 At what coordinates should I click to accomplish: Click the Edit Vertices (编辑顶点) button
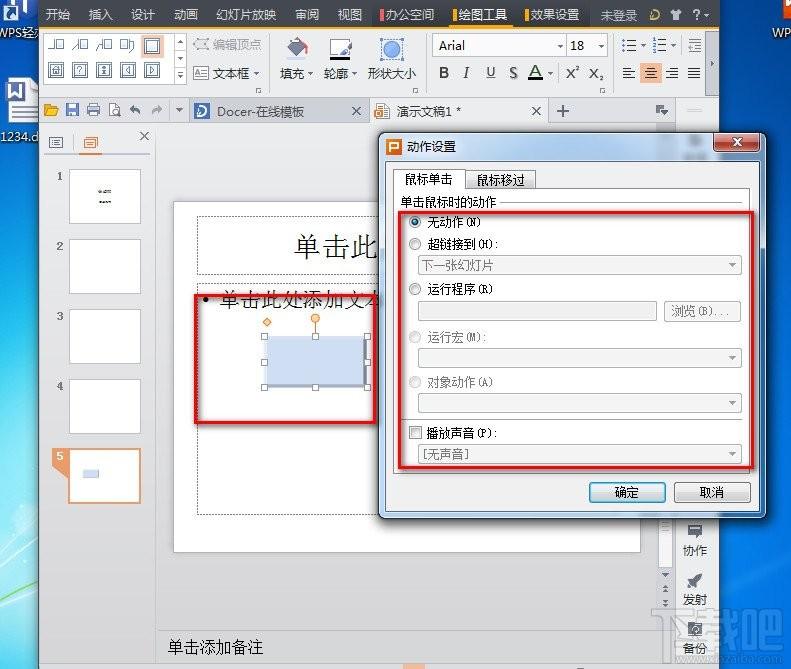tap(228, 45)
